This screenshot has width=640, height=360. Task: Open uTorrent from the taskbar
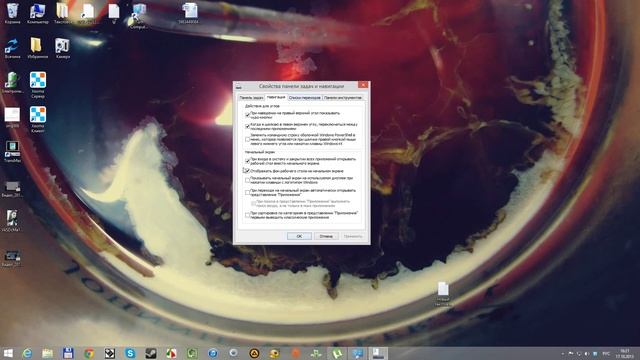click(337, 353)
